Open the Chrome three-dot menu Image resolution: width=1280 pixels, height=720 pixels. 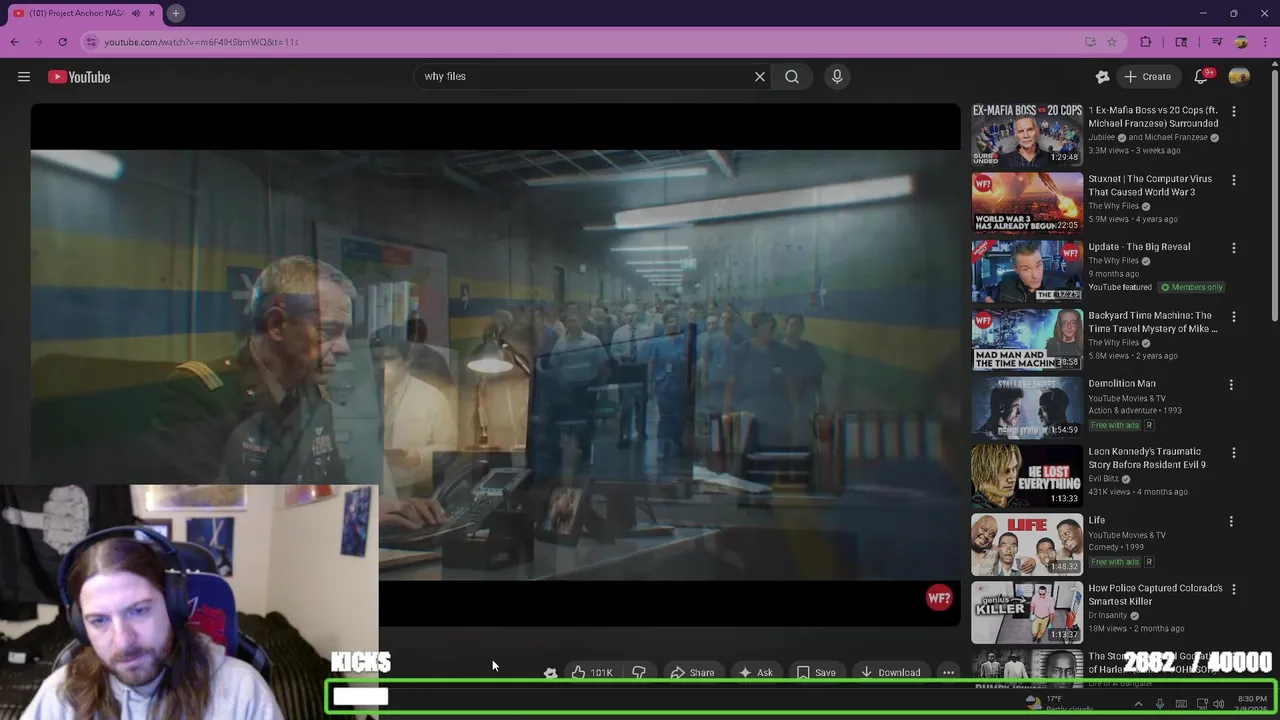pos(1265,42)
